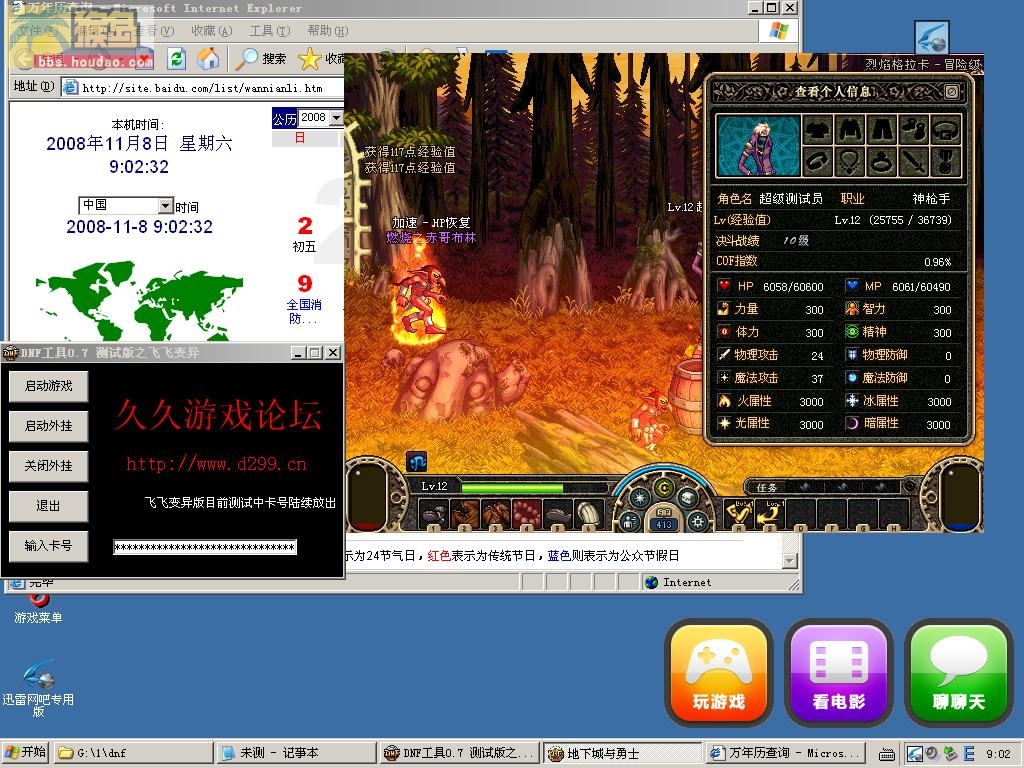Click the MP orb gauge at right

click(x=960, y=496)
